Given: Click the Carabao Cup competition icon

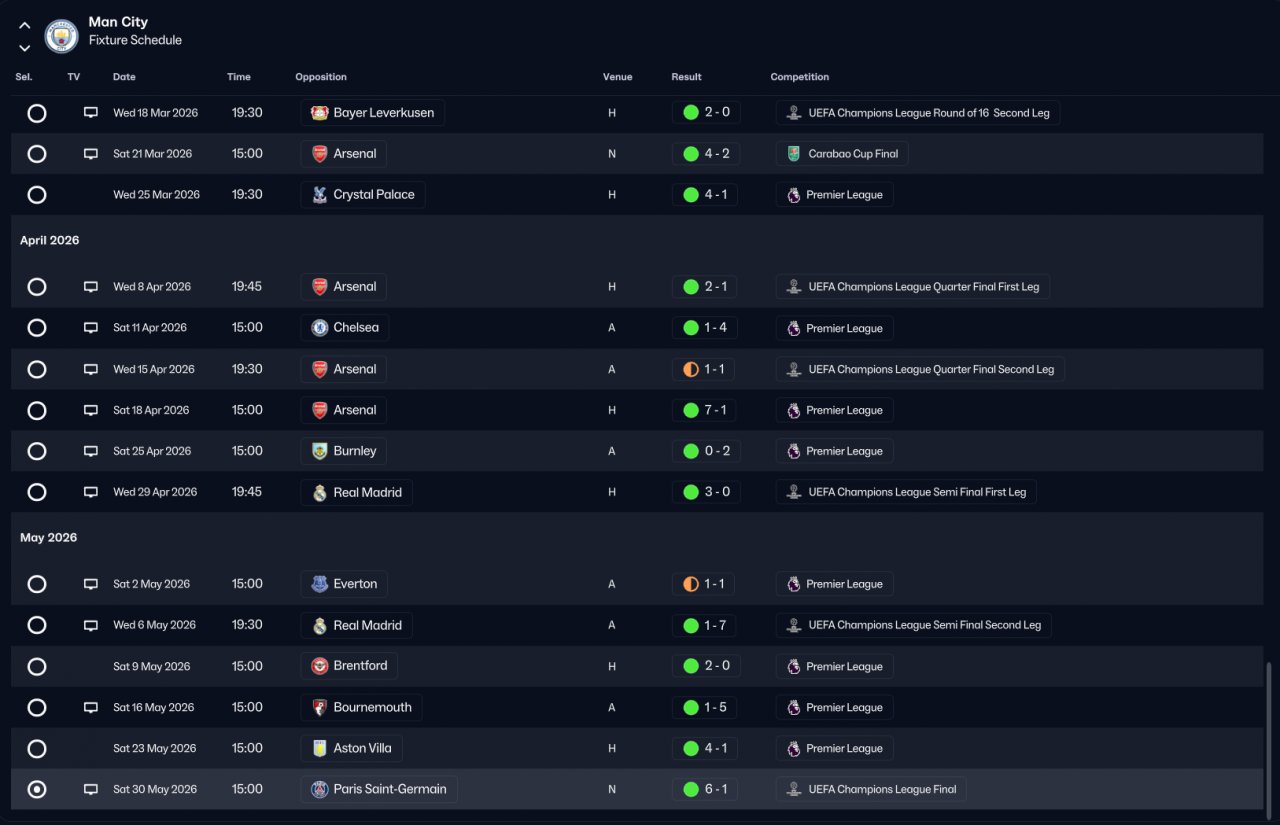Looking at the screenshot, I should click(793, 154).
